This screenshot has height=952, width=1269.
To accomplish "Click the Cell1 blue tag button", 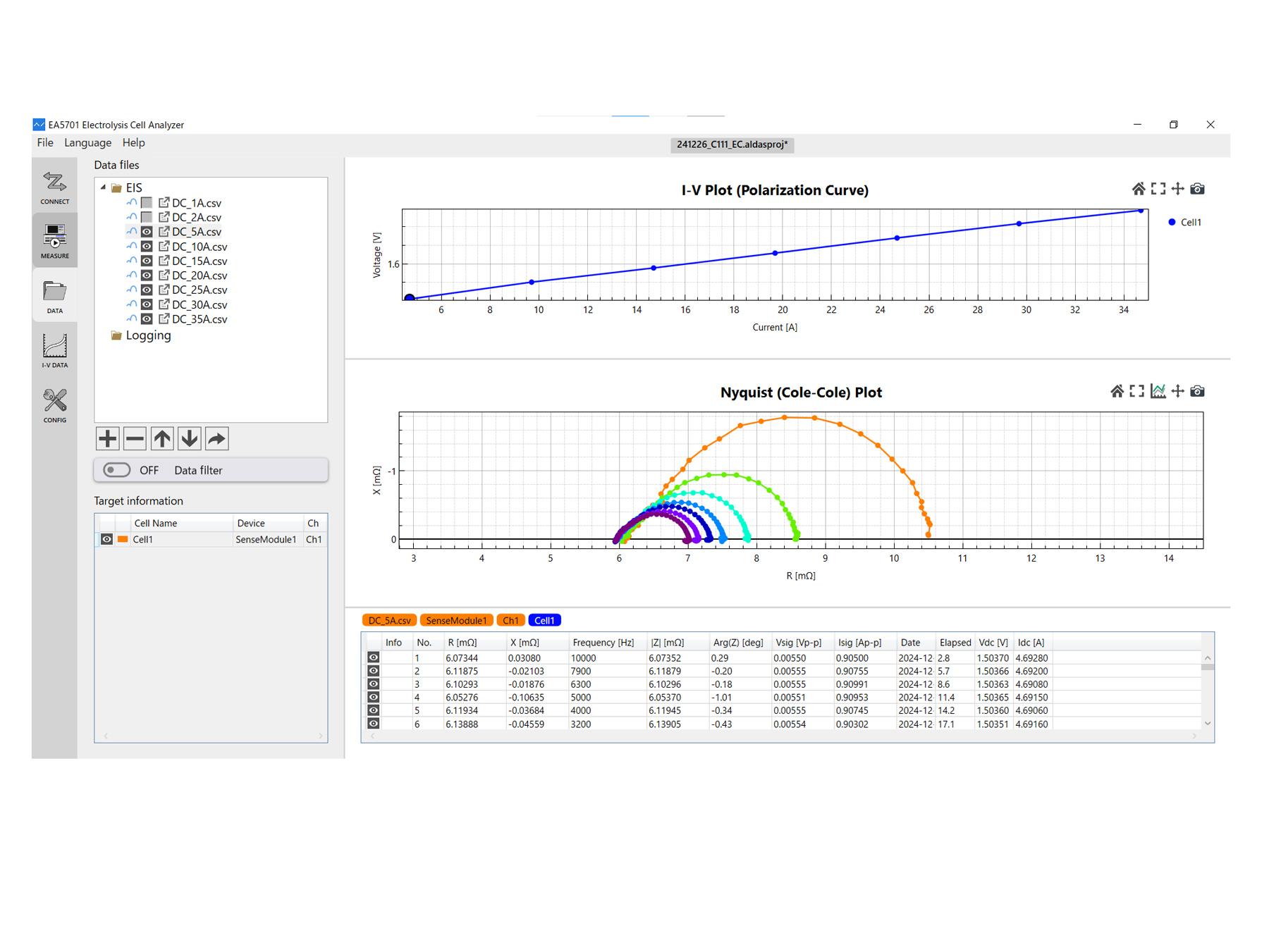I will tap(544, 620).
